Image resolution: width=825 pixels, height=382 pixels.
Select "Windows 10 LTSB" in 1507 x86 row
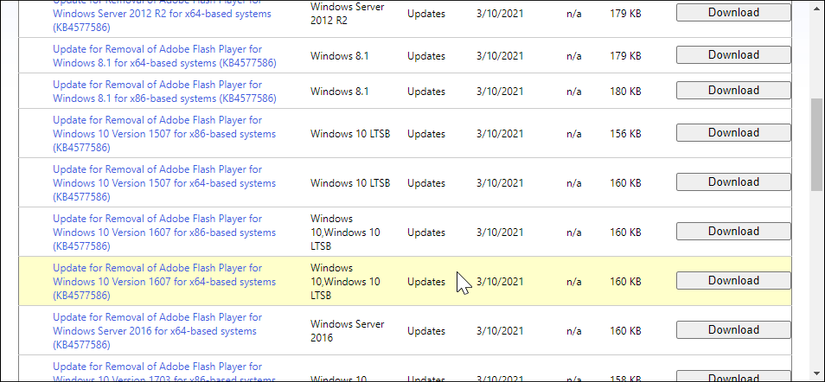[x=350, y=134]
